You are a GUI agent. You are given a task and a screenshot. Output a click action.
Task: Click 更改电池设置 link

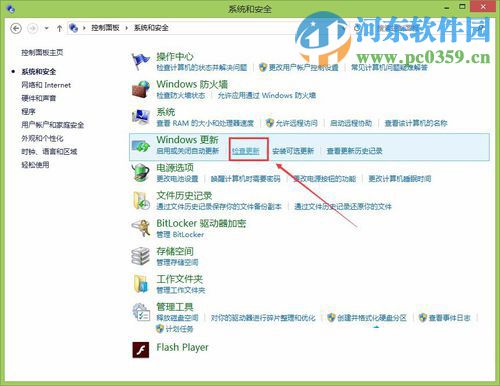[x=177, y=179]
